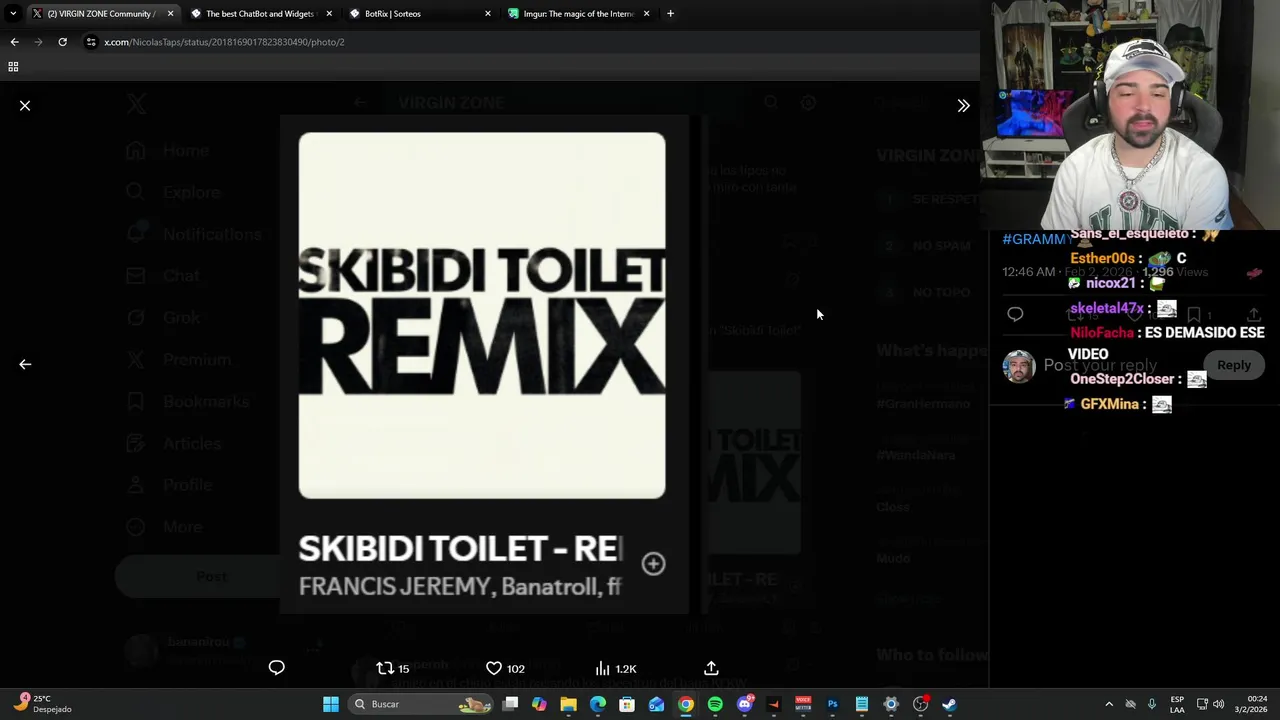The image size is (1280, 720).
Task: Open the volume tray icon
Action: click(x=1218, y=704)
